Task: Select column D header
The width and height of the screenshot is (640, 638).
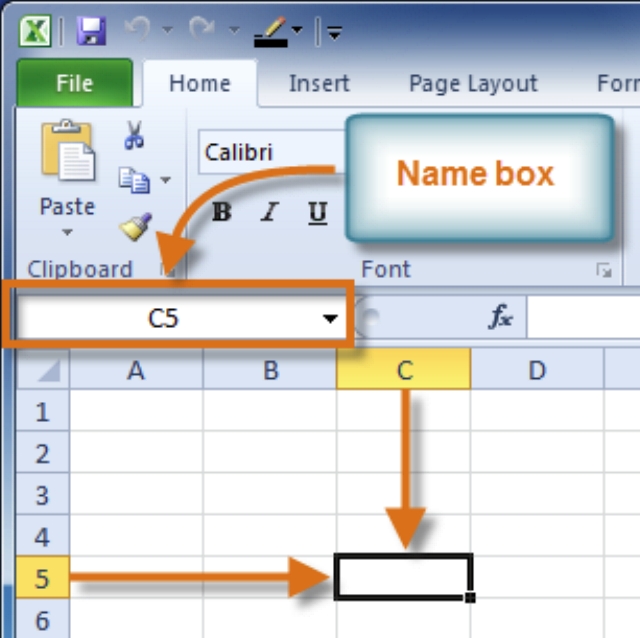Action: 537,370
